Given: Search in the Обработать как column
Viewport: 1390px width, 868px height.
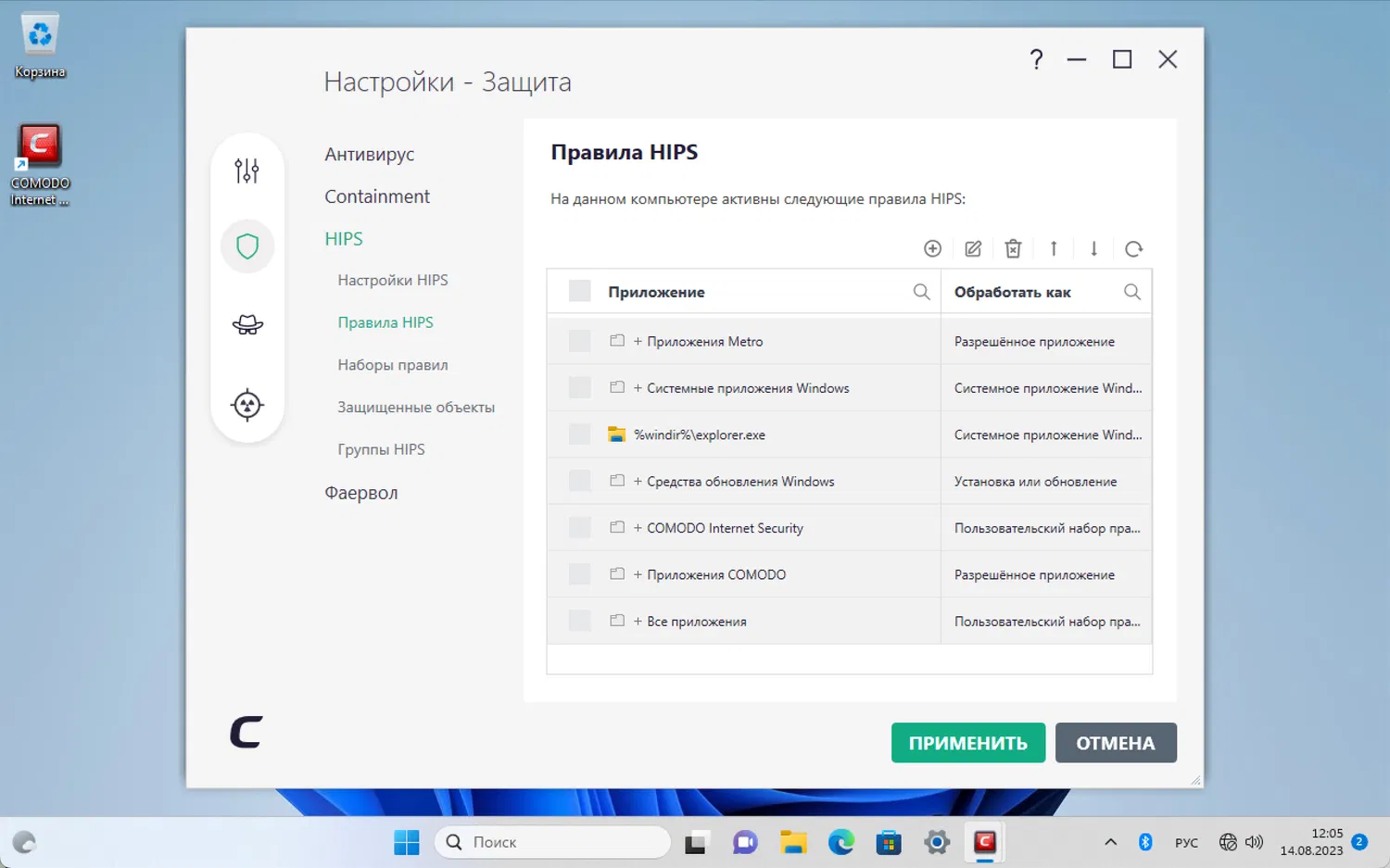Looking at the screenshot, I should pos(1131,292).
